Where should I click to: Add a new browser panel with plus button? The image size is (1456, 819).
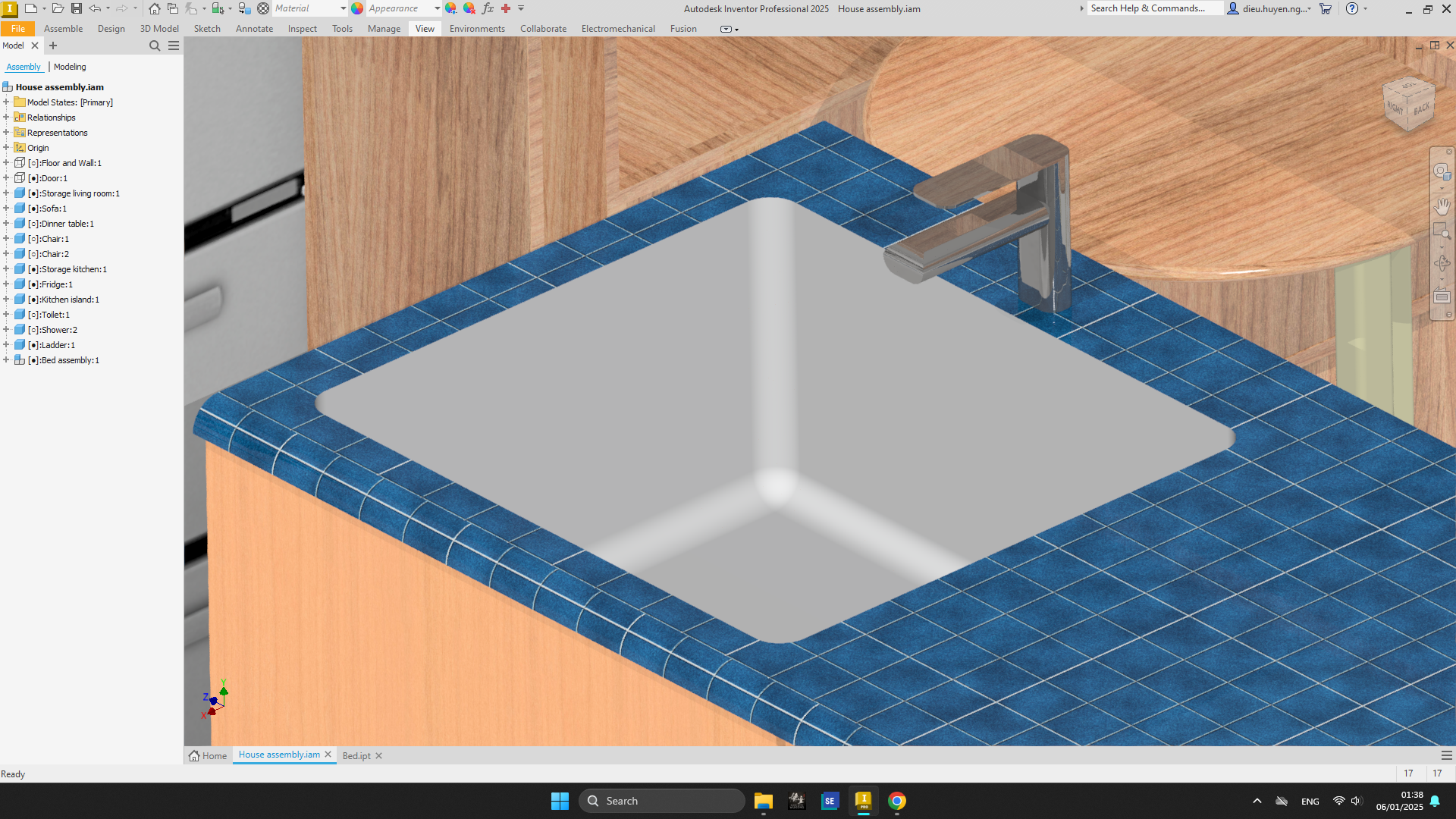53,45
